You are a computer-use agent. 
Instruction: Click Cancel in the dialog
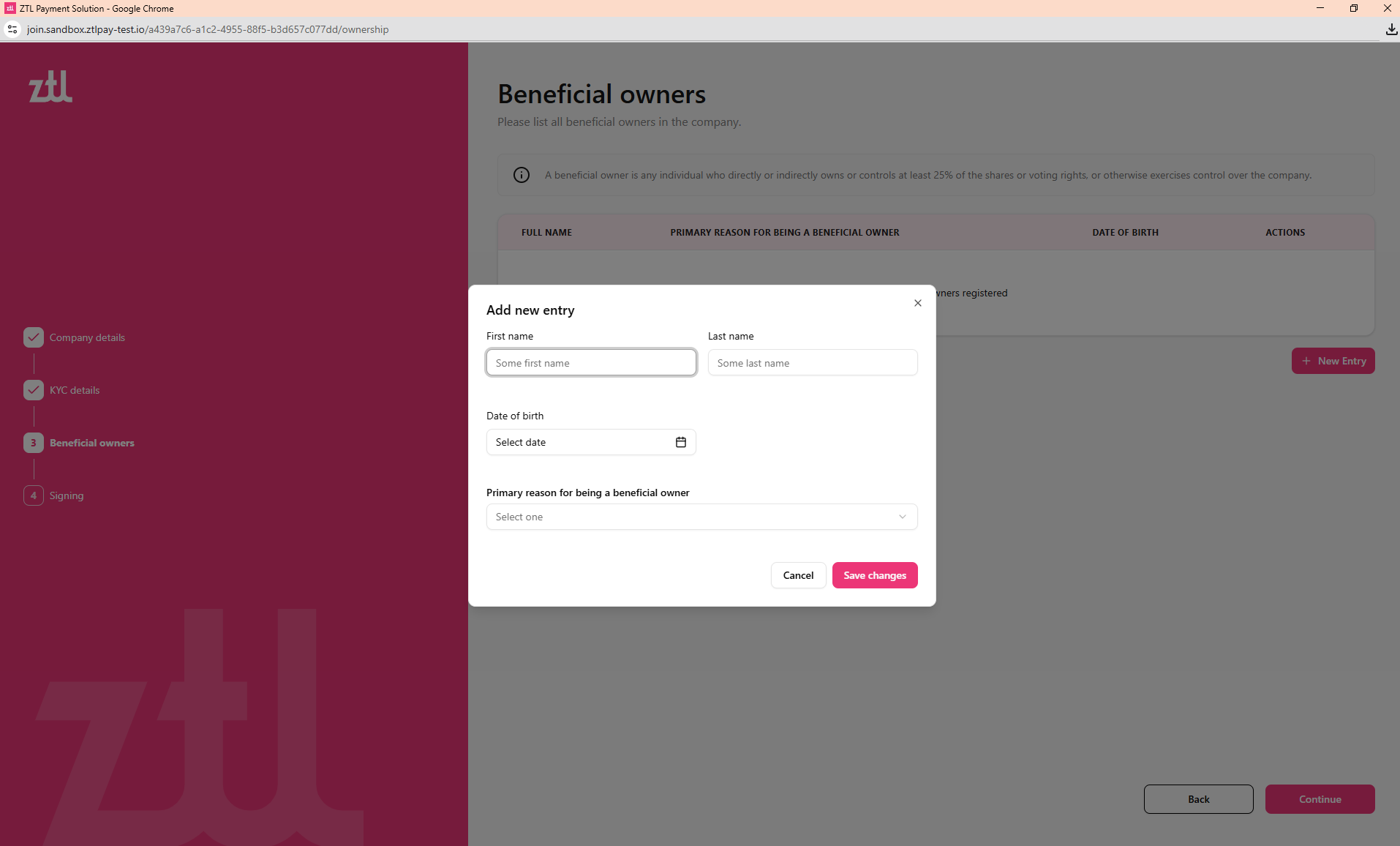798,575
